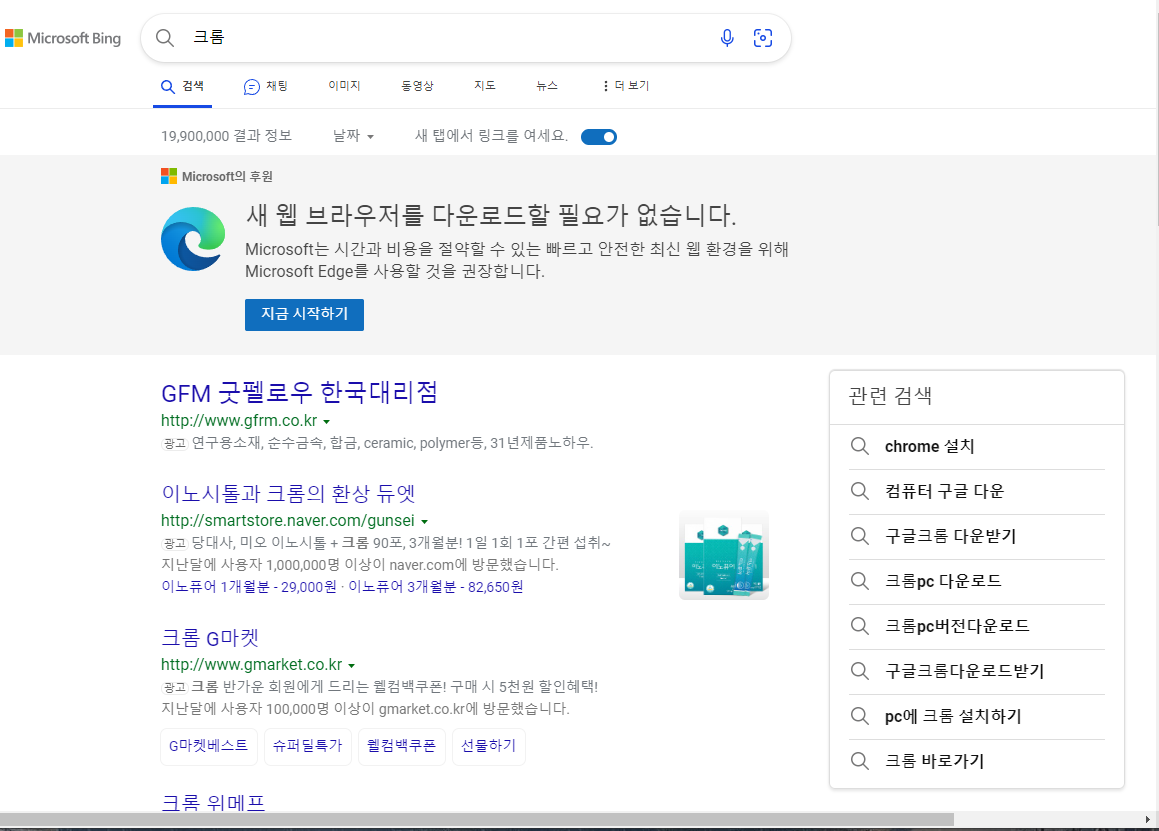Select the 검색 search tab
1159x831 pixels.
[183, 87]
